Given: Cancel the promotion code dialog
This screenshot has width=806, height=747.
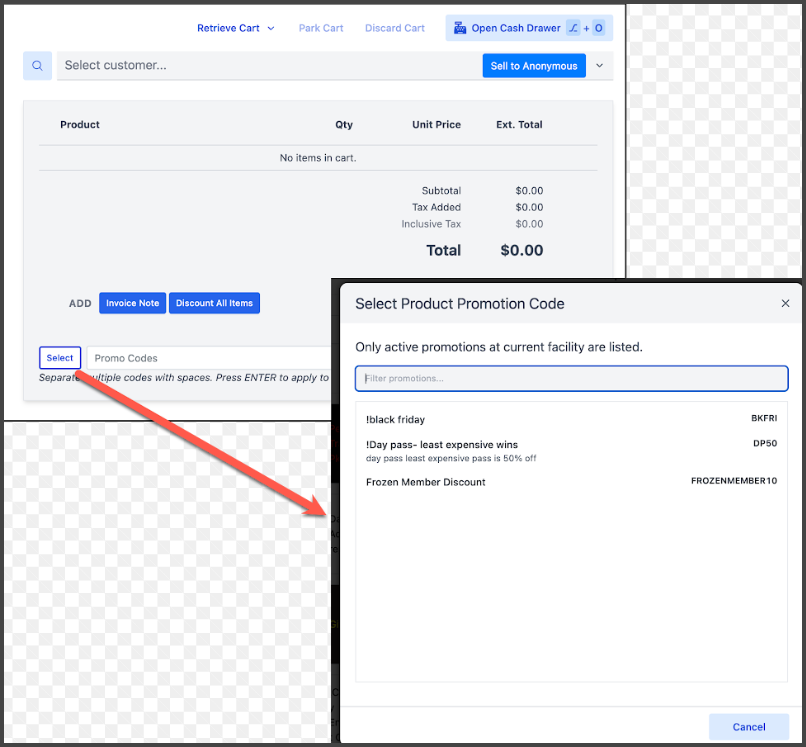Looking at the screenshot, I should coord(748,727).
